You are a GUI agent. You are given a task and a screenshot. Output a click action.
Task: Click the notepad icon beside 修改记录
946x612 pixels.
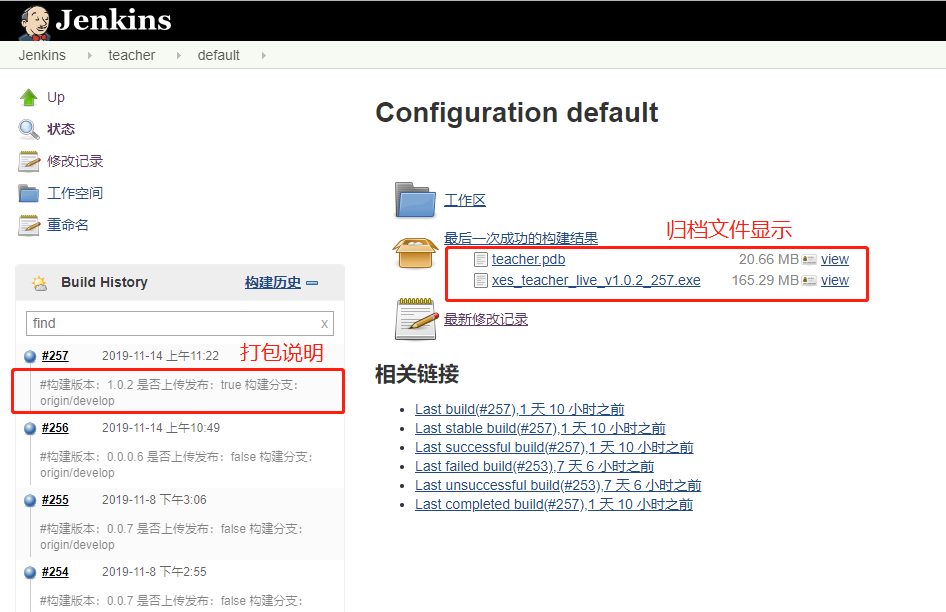click(28, 161)
